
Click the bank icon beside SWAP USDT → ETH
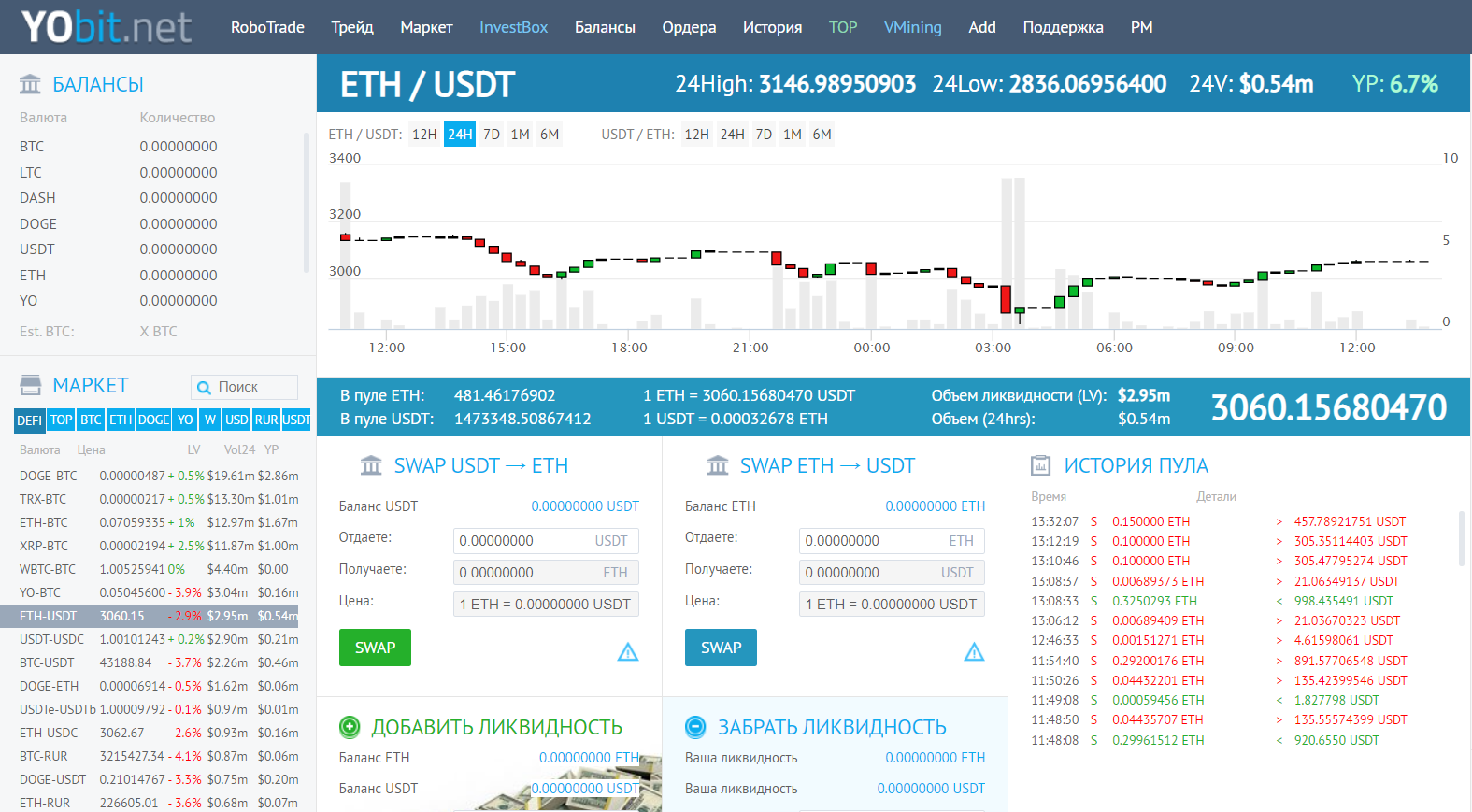371,465
